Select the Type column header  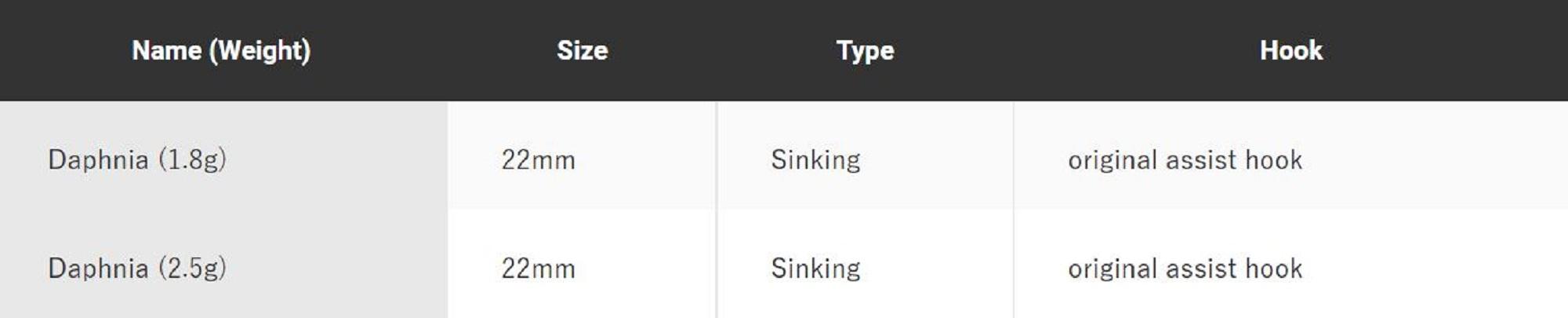[865, 50]
